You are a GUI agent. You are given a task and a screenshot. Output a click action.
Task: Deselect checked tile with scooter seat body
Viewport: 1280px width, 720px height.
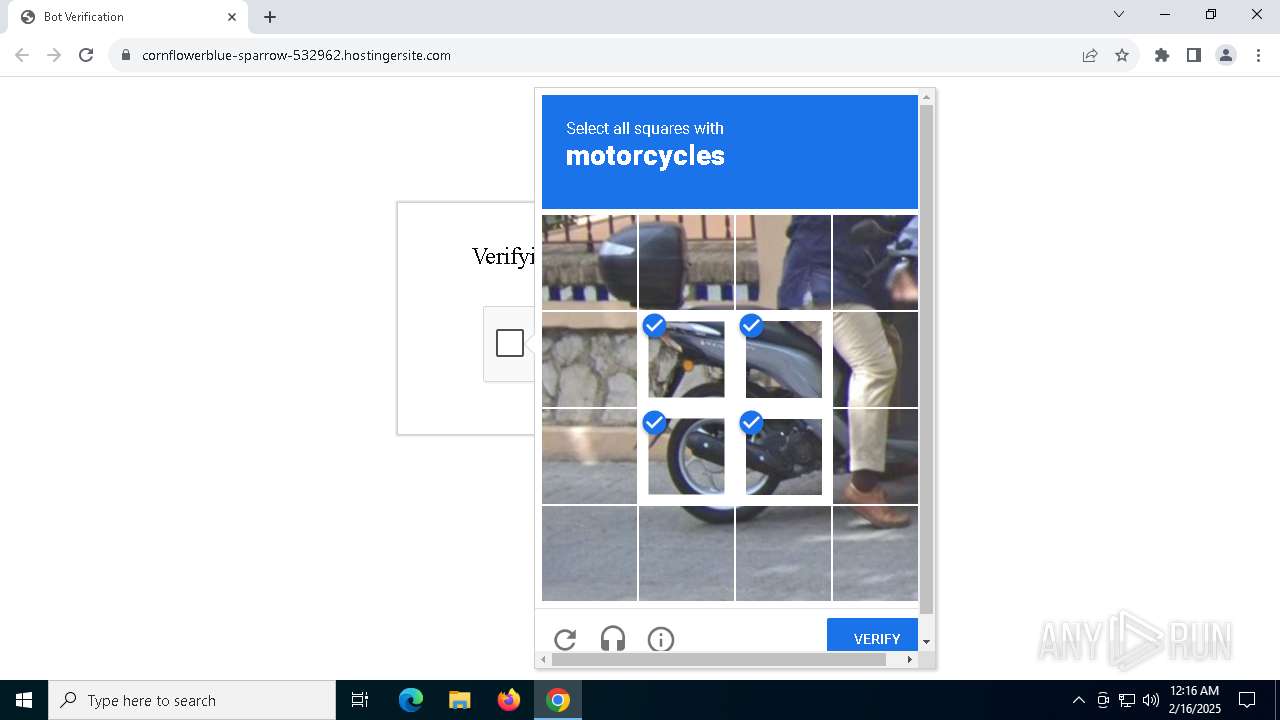pos(783,359)
